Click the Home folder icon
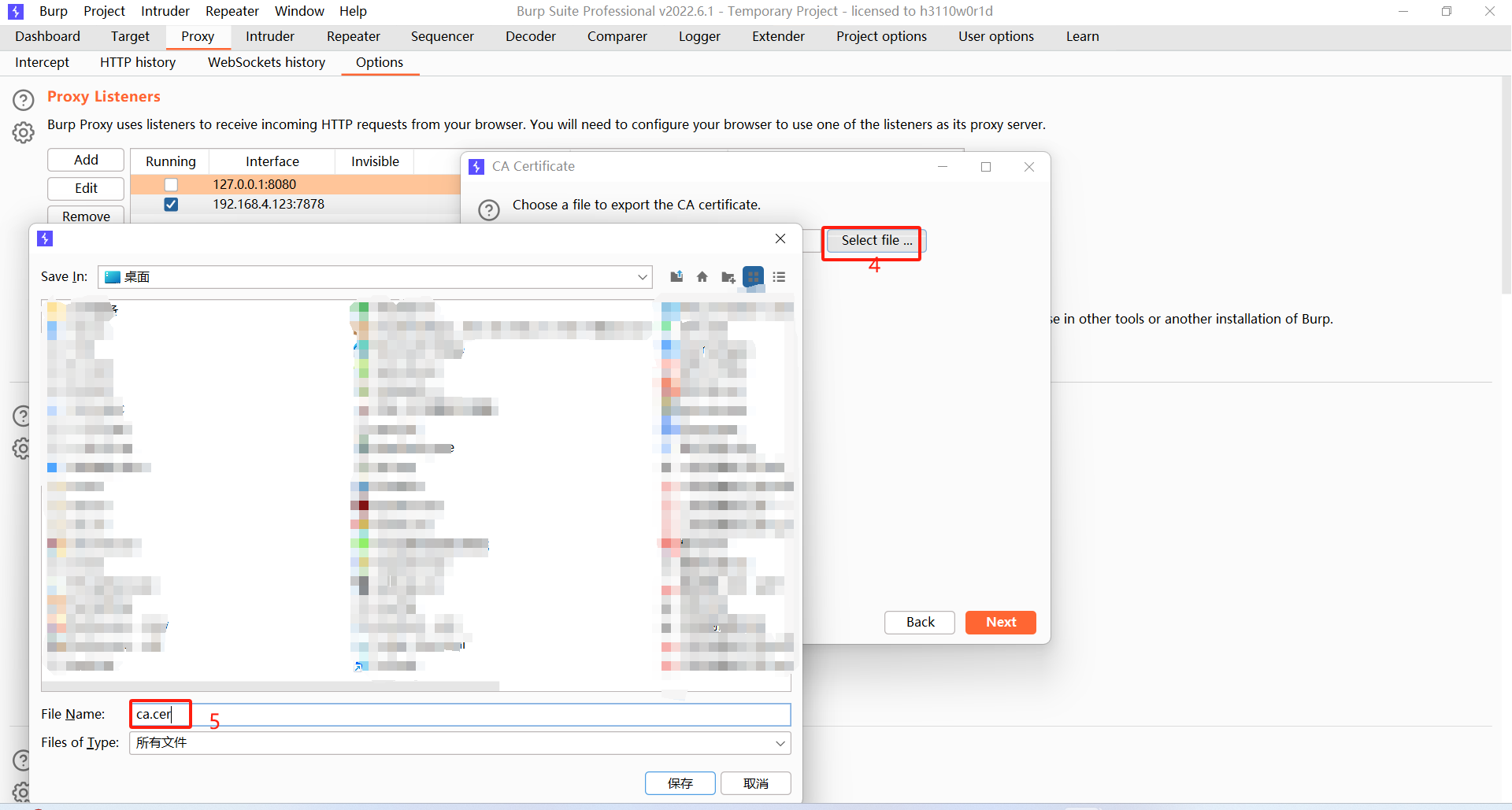Screen dimensions: 1512x810 (702, 276)
